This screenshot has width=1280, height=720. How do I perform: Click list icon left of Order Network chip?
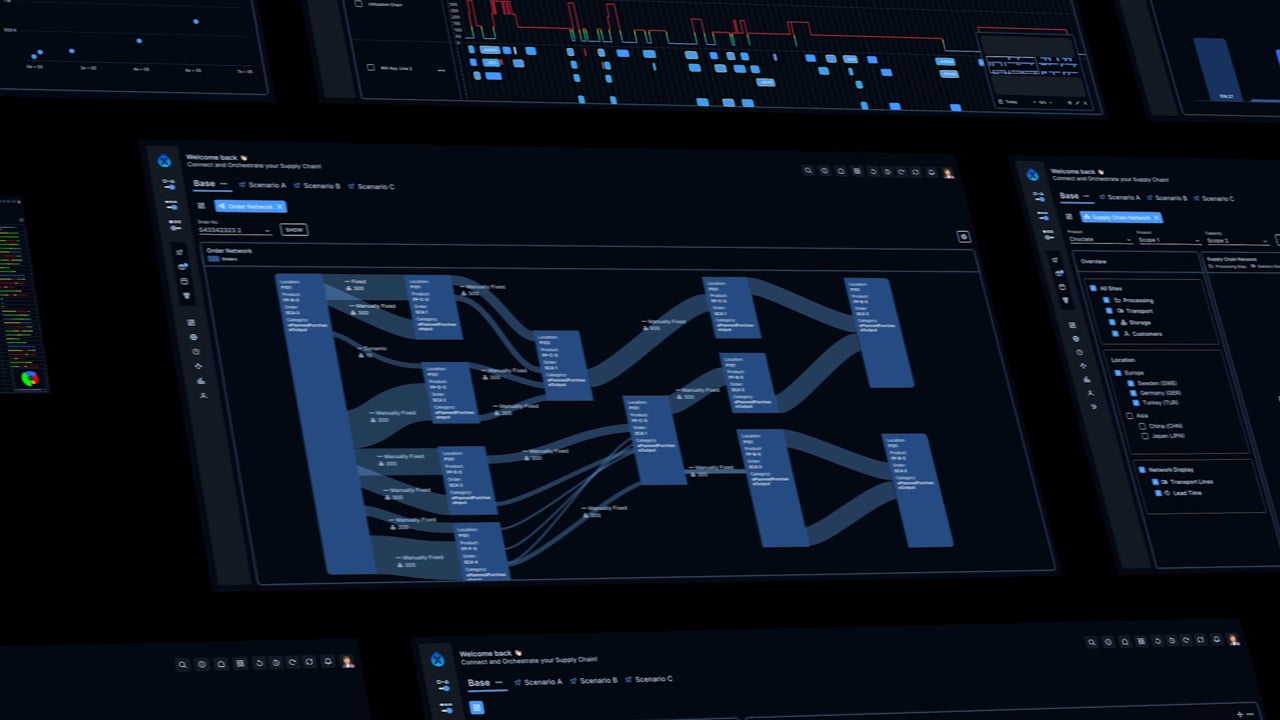pyautogui.click(x=200, y=206)
